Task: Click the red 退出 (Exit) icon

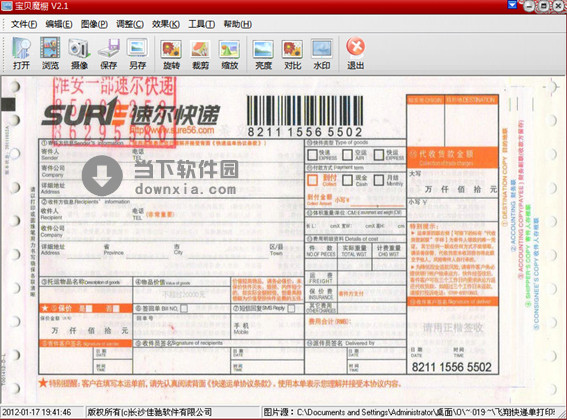Action: point(355,53)
